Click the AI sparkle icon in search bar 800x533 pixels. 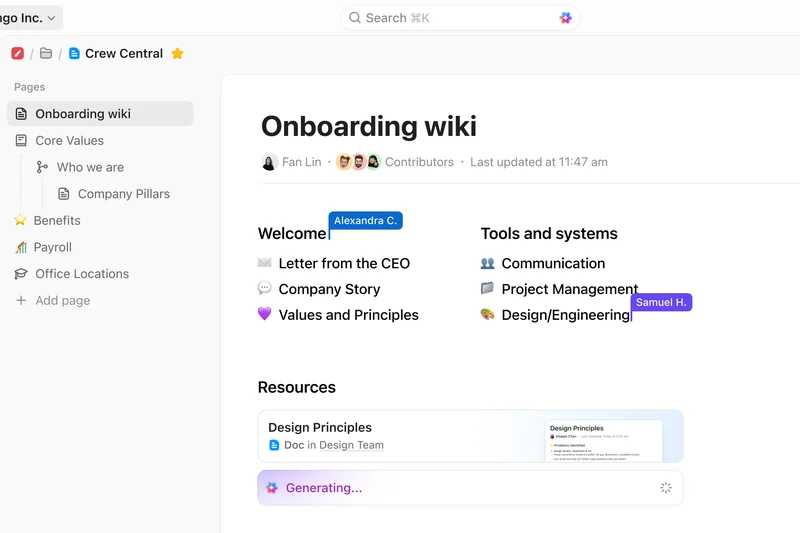pyautogui.click(x=566, y=18)
